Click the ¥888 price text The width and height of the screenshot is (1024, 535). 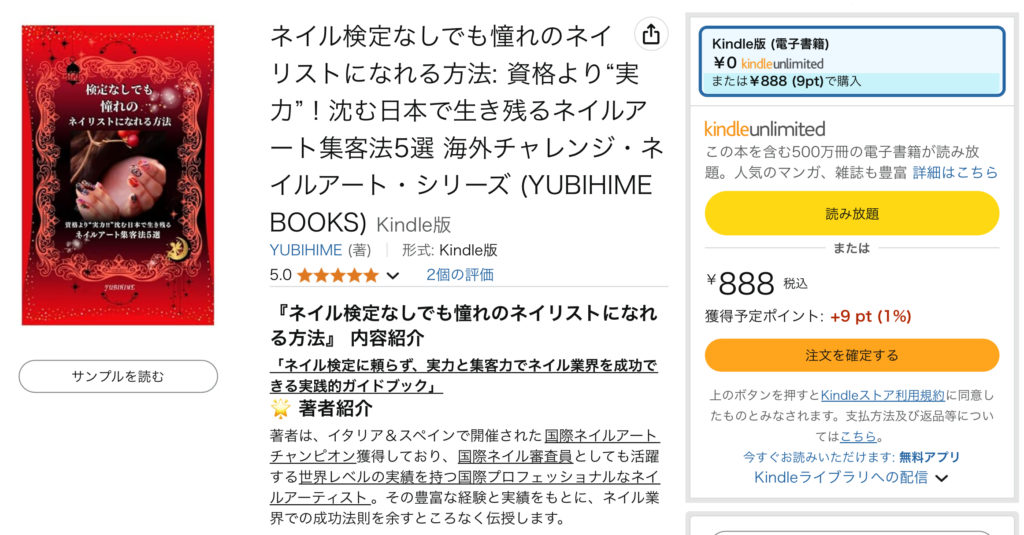[746, 284]
